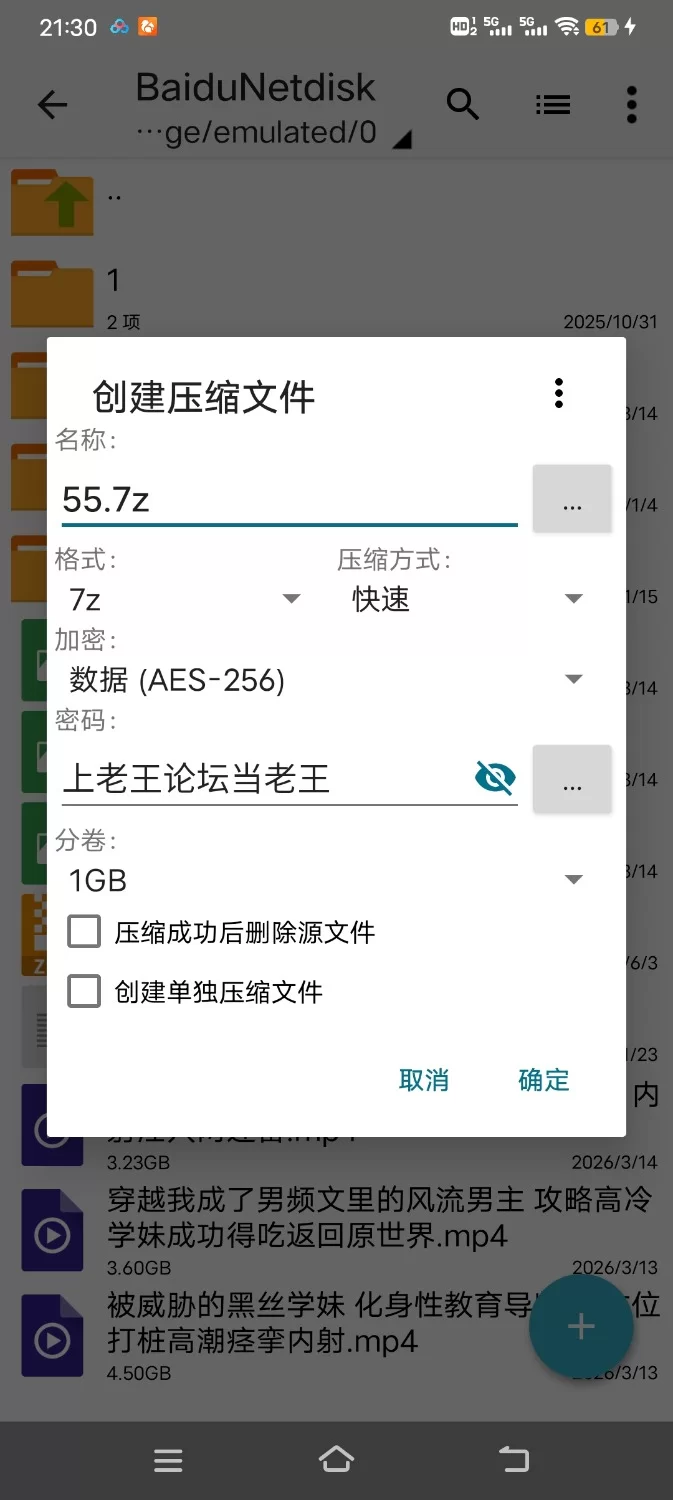Tap the Android home navigation icon

[x=336, y=1460]
